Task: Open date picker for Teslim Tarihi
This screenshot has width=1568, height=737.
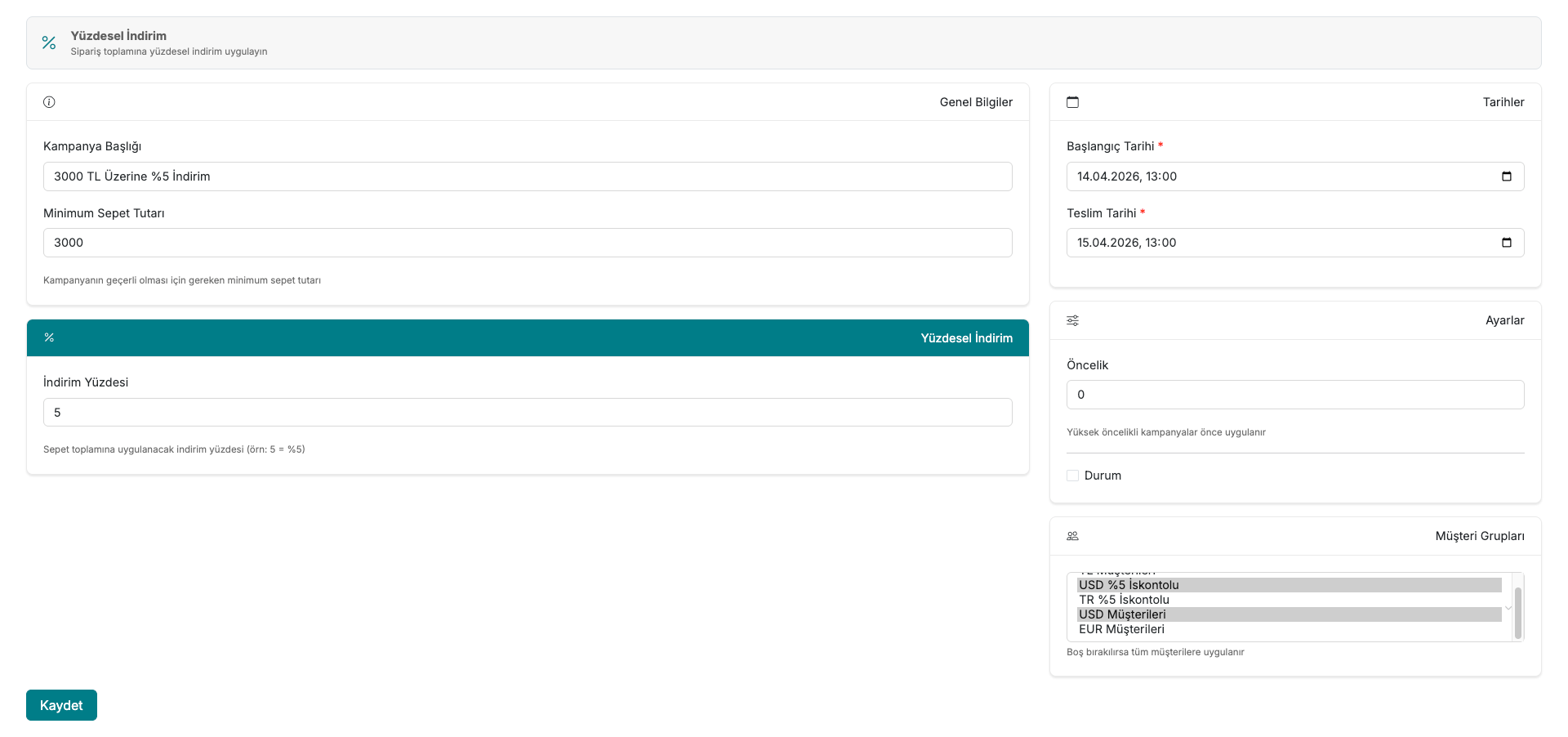Action: [1506, 243]
